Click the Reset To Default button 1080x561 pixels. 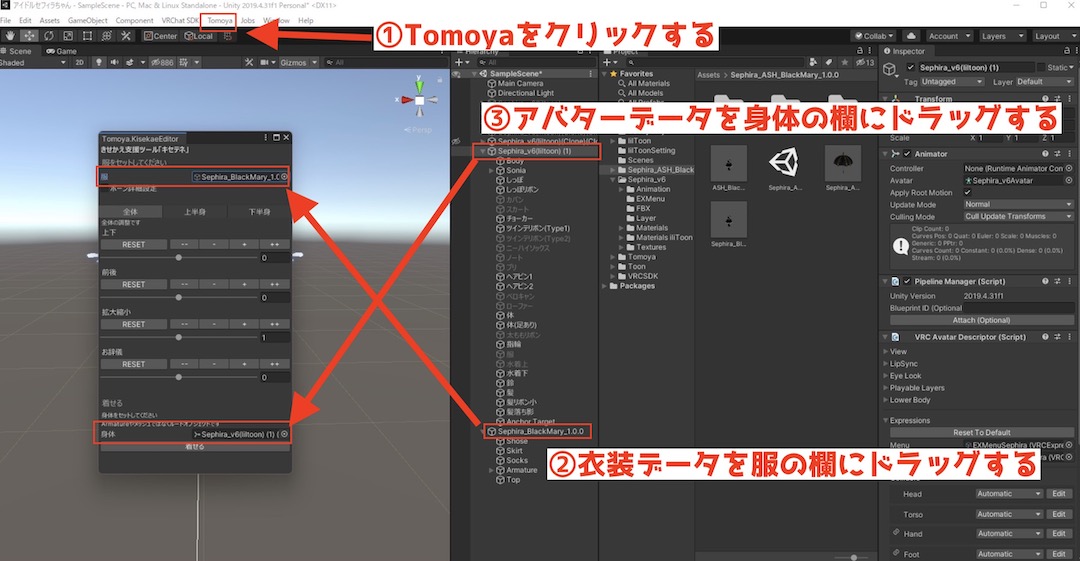[x=982, y=433]
